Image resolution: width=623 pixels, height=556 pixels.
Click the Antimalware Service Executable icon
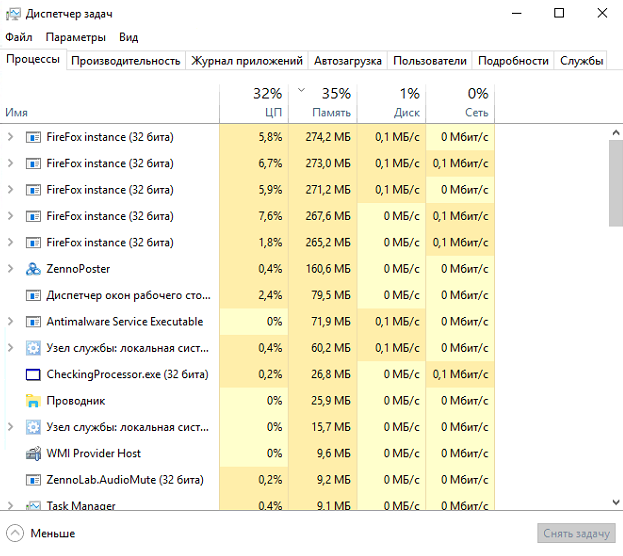click(x=34, y=322)
